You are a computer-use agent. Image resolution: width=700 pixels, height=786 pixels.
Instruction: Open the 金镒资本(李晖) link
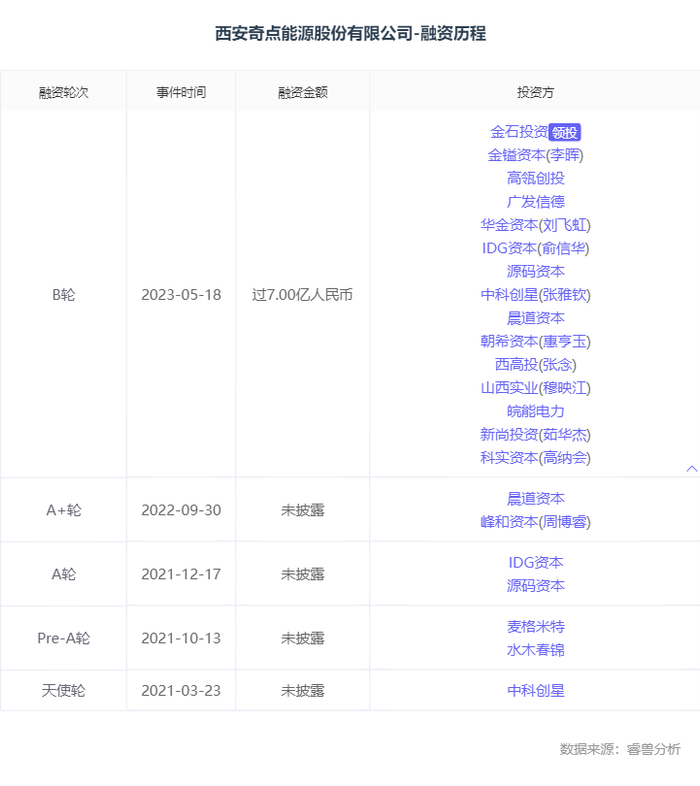pyautogui.click(x=536, y=155)
